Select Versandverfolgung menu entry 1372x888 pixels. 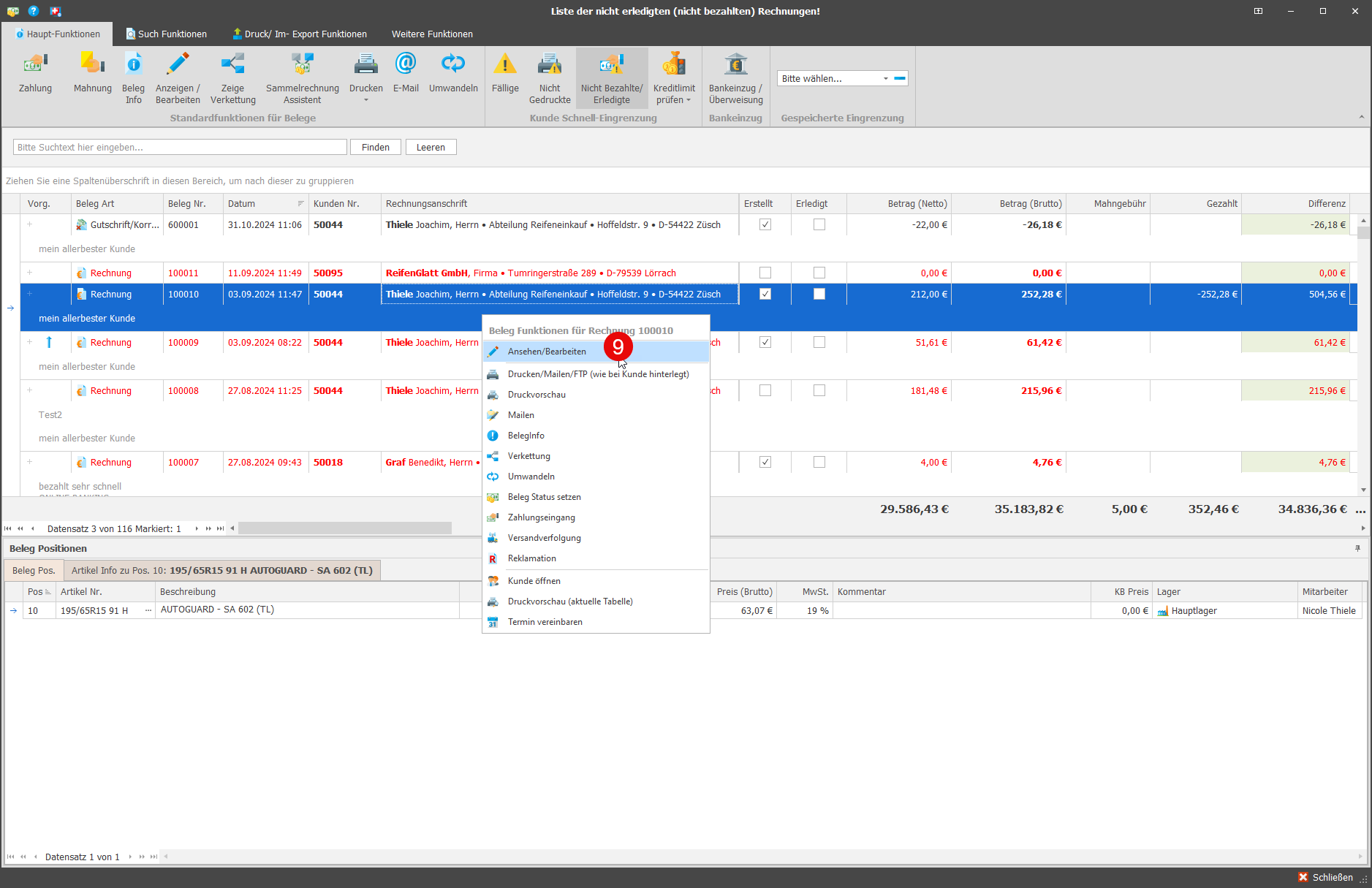pyautogui.click(x=596, y=538)
